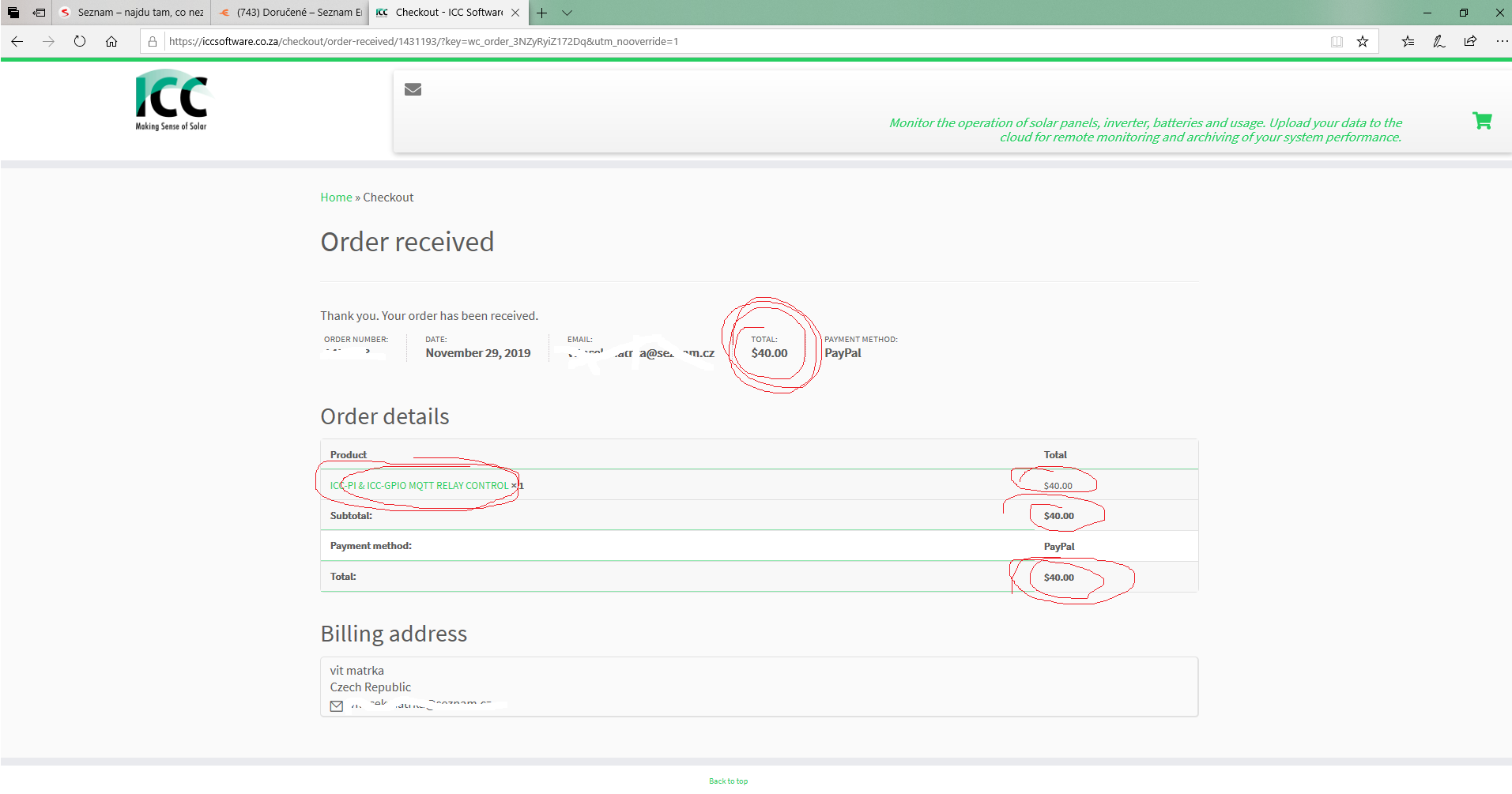Image resolution: width=1512 pixels, height=794 pixels.
Task: Minimize the browser window
Action: coord(1427,13)
